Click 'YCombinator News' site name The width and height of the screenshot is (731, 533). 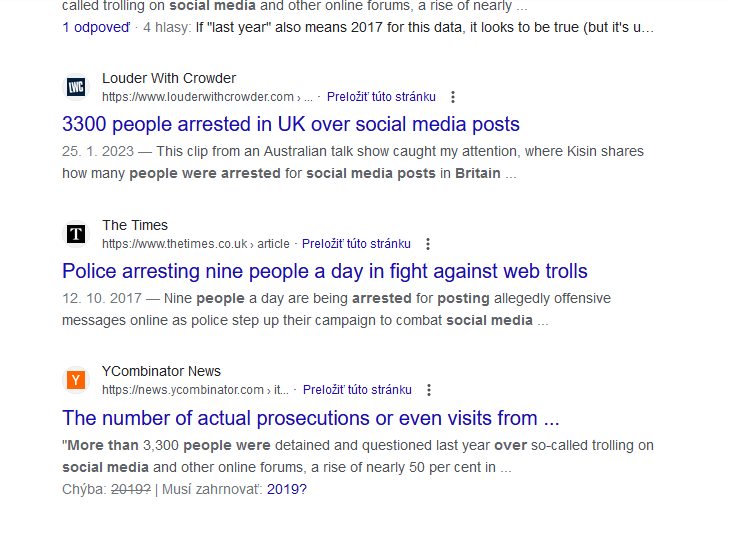(161, 371)
